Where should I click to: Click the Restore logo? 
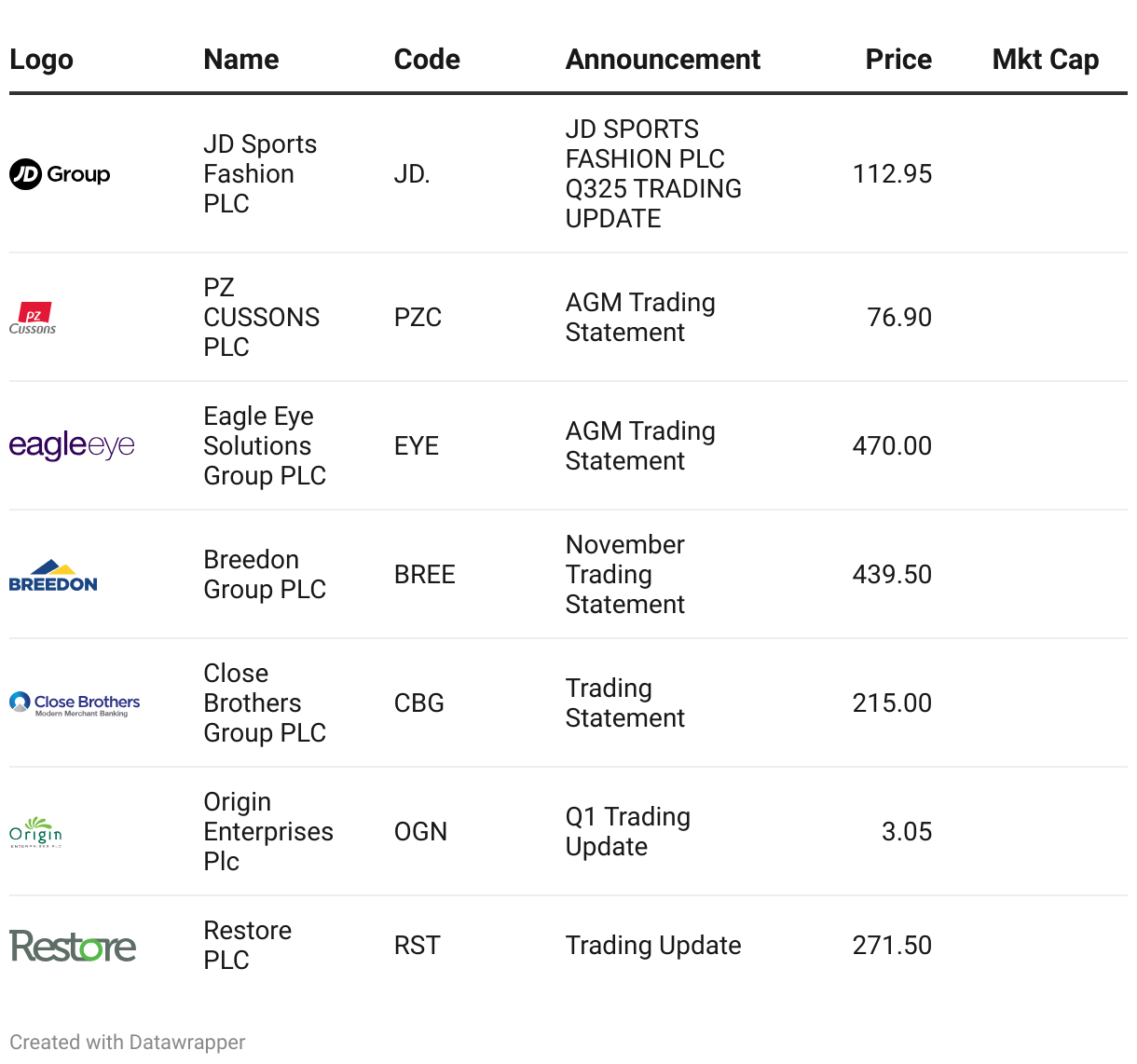pyautogui.click(x=73, y=946)
